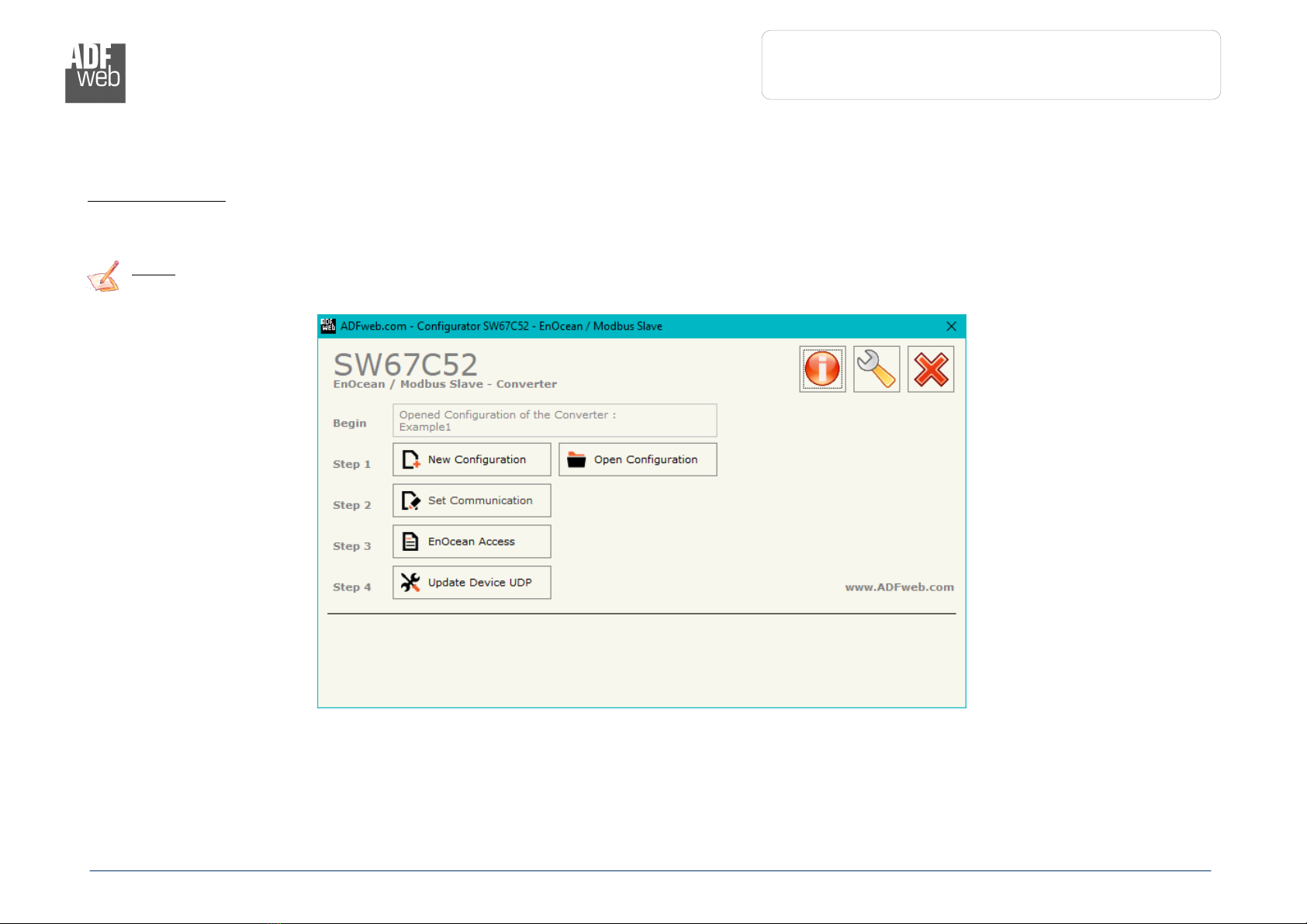Click the Begin label
The width and height of the screenshot is (1307, 924).
(350, 423)
